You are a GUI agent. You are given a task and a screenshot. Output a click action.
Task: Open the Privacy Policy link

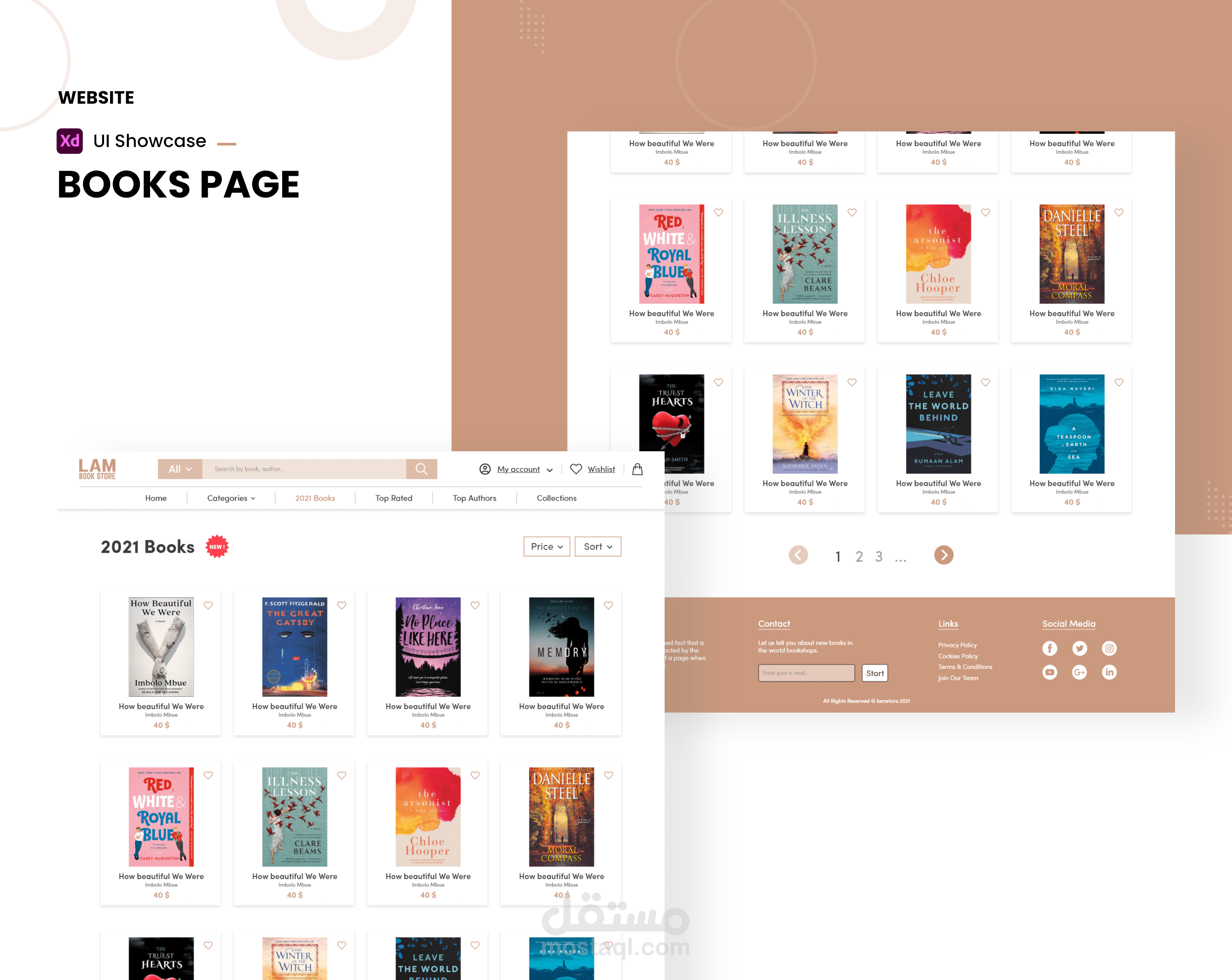click(957, 645)
